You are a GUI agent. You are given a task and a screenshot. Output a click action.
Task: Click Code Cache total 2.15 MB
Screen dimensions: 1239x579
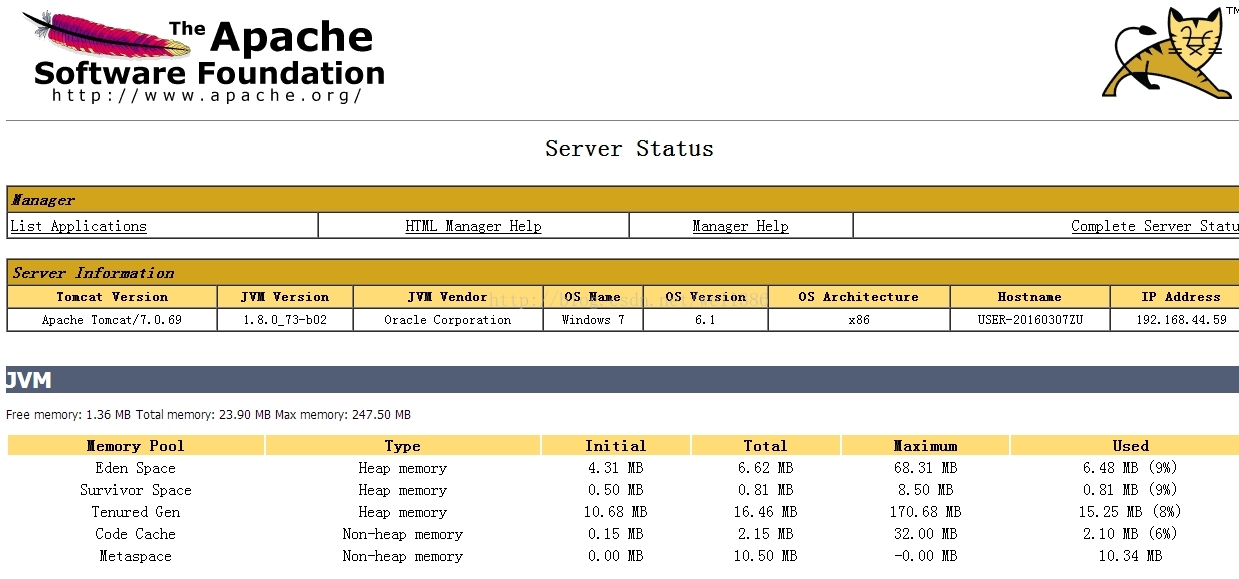pyautogui.click(x=765, y=534)
